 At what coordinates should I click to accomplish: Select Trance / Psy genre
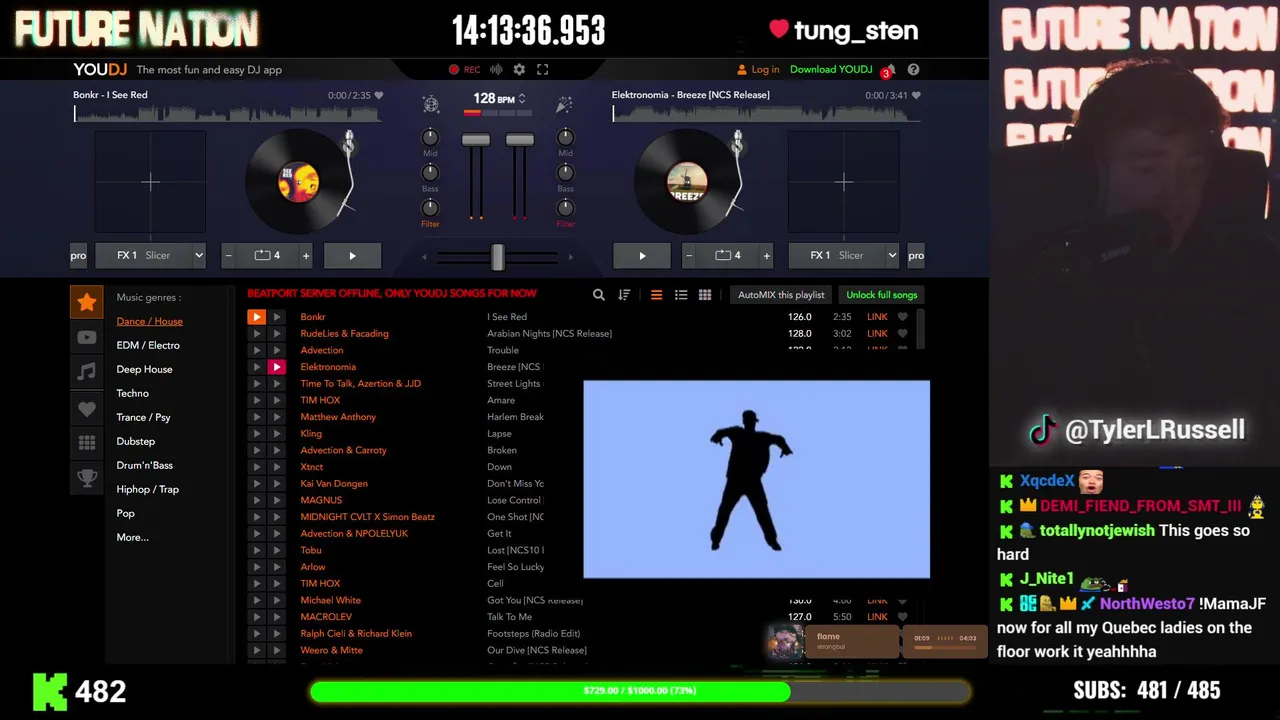(x=143, y=417)
